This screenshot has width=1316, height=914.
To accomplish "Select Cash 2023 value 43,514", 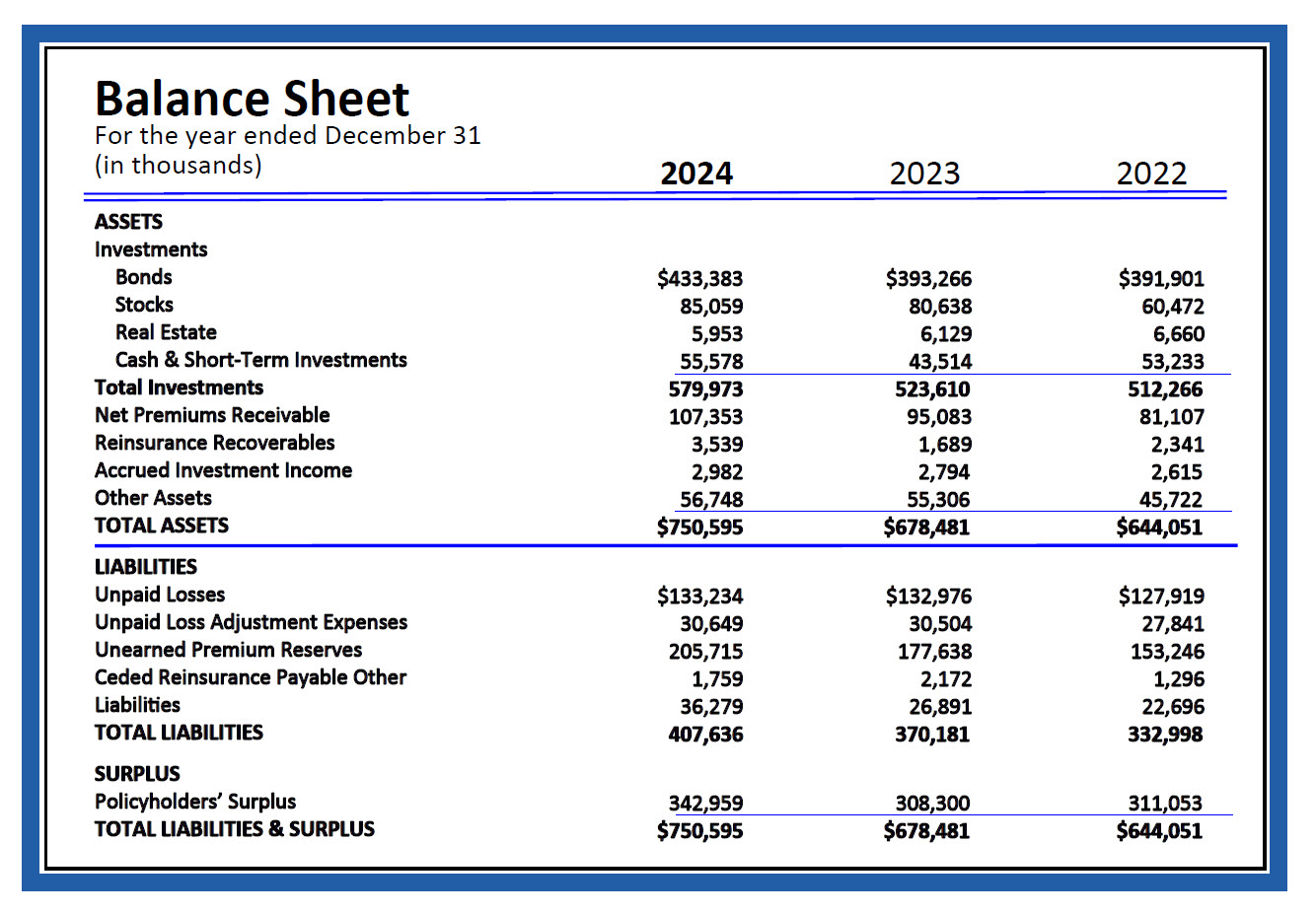I will [x=940, y=362].
